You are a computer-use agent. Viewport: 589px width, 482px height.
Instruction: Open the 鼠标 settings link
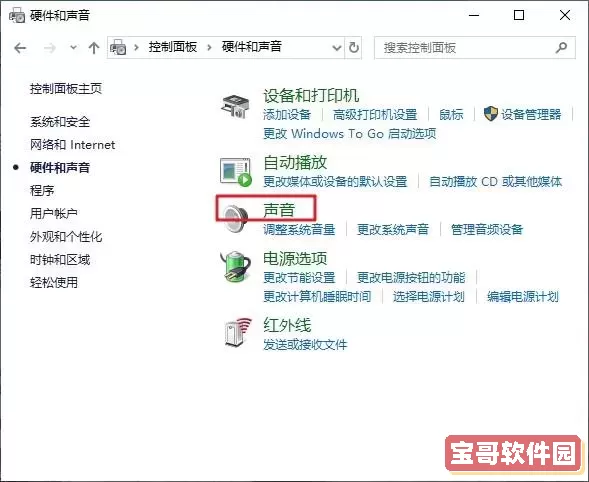[x=451, y=114]
